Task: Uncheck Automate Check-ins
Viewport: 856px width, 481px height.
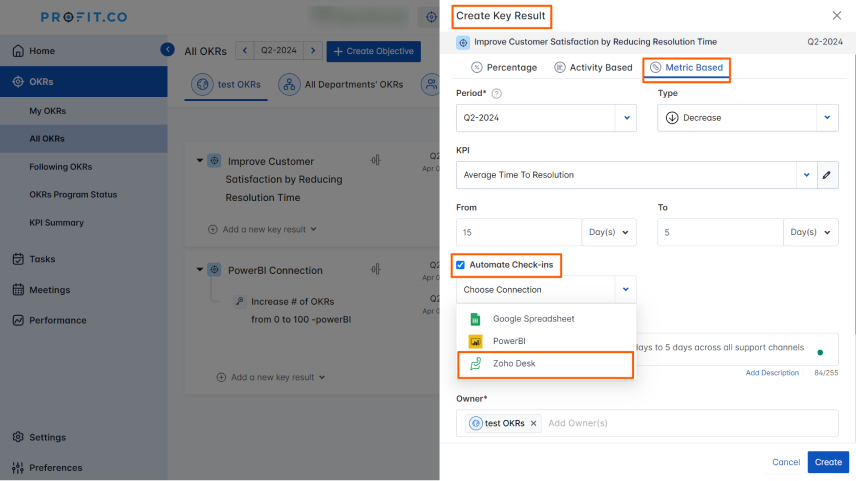Action: pos(460,265)
